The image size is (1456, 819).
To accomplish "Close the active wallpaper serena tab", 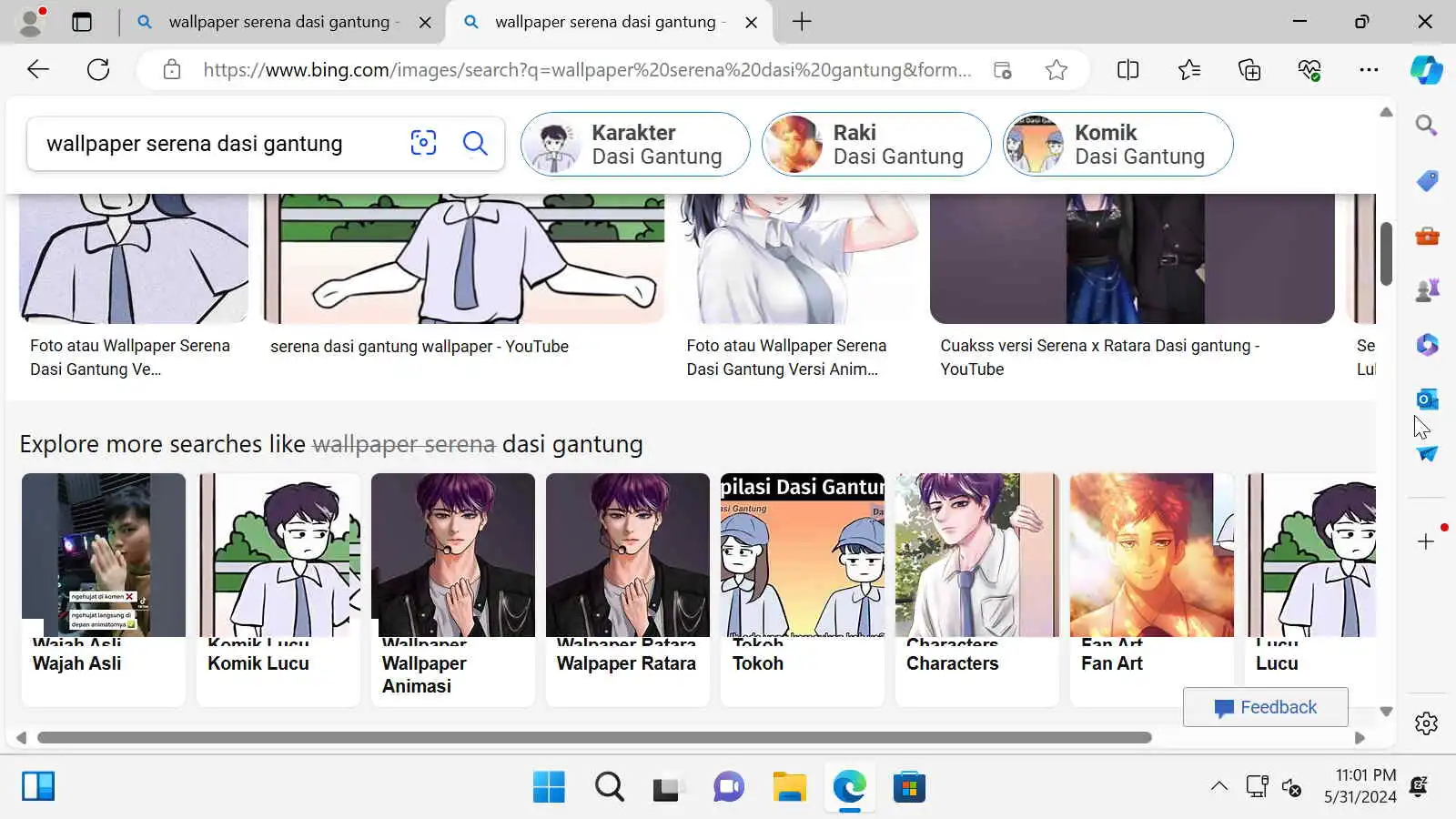I will point(751,22).
